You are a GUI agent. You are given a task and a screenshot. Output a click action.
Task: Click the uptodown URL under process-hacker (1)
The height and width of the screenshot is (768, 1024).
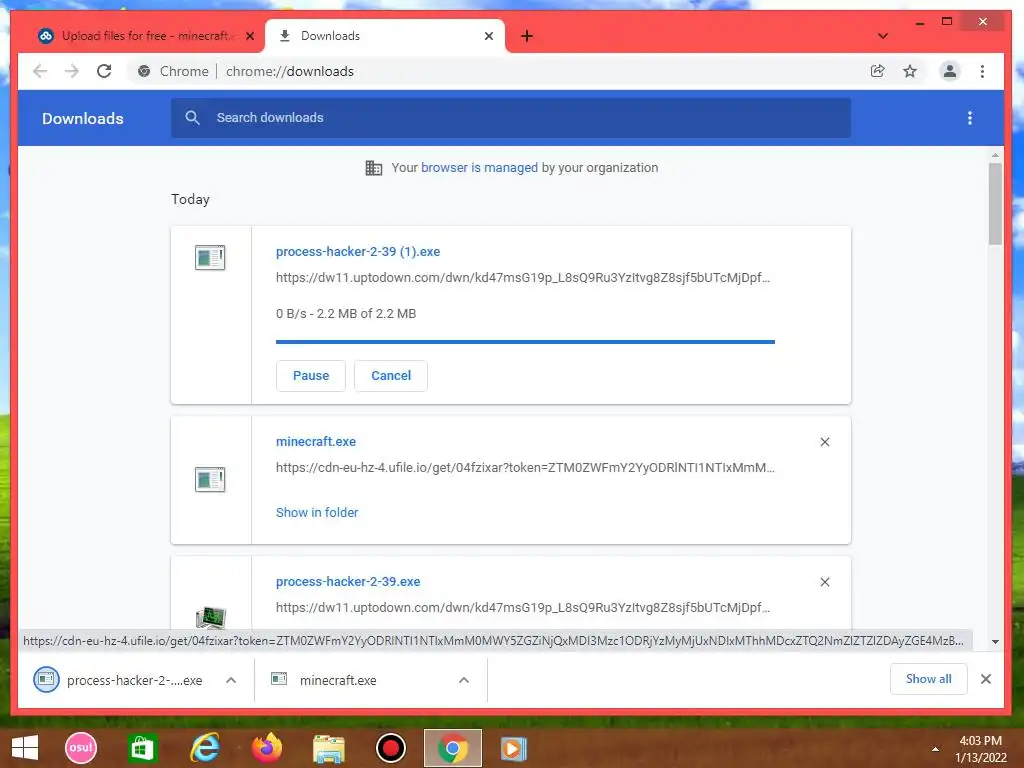[x=523, y=278]
